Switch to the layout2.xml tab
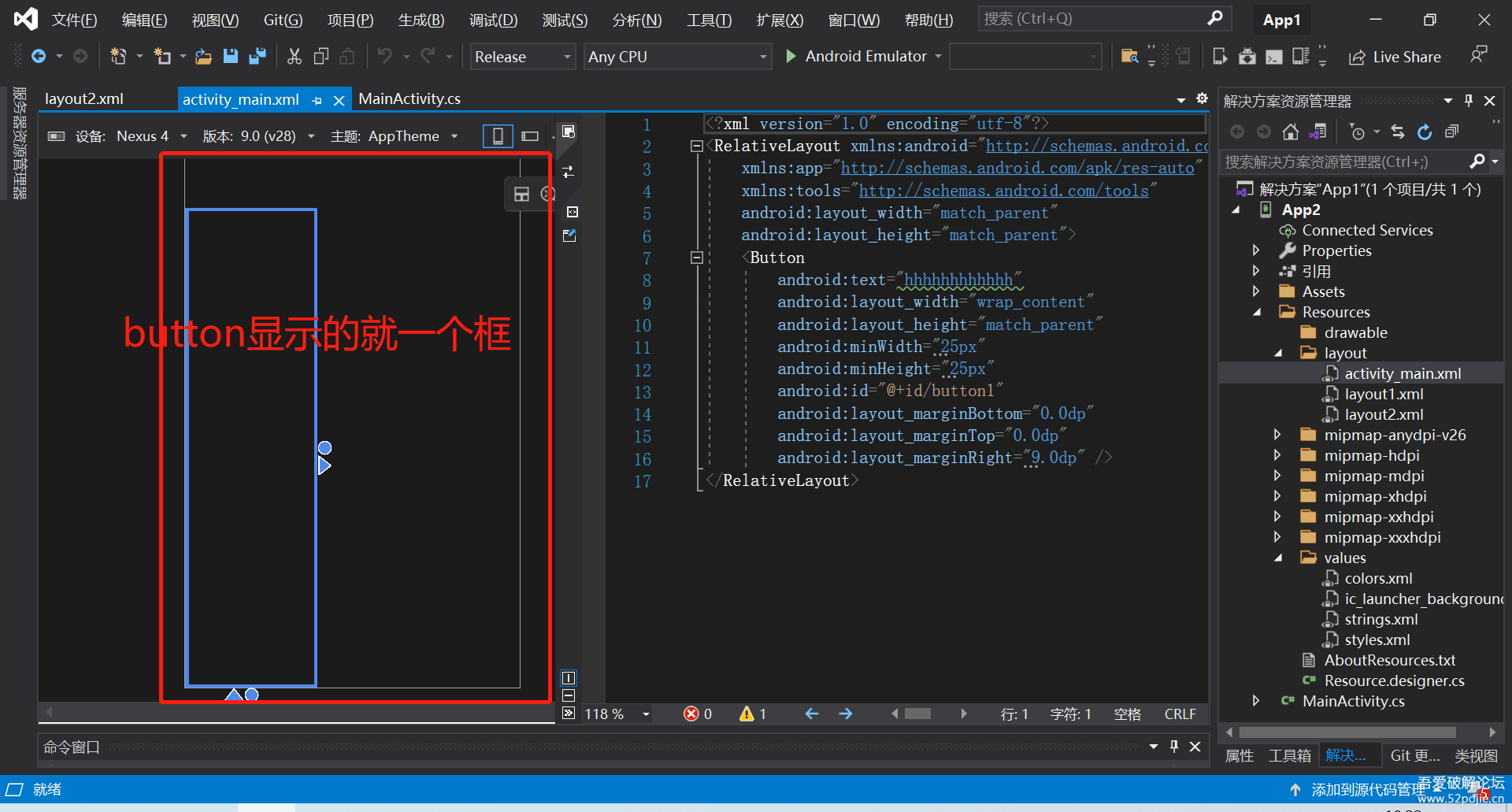1512x812 pixels. [x=84, y=99]
